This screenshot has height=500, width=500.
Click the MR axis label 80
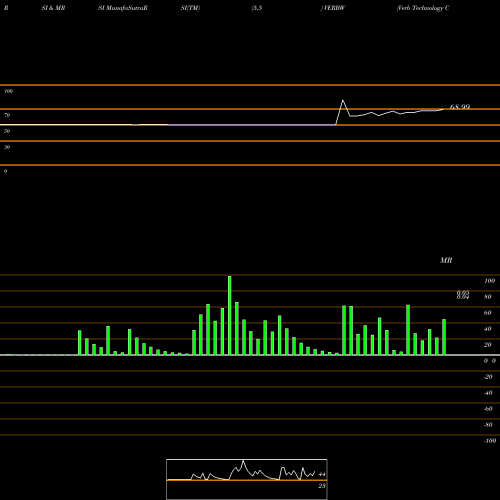click(x=488, y=297)
